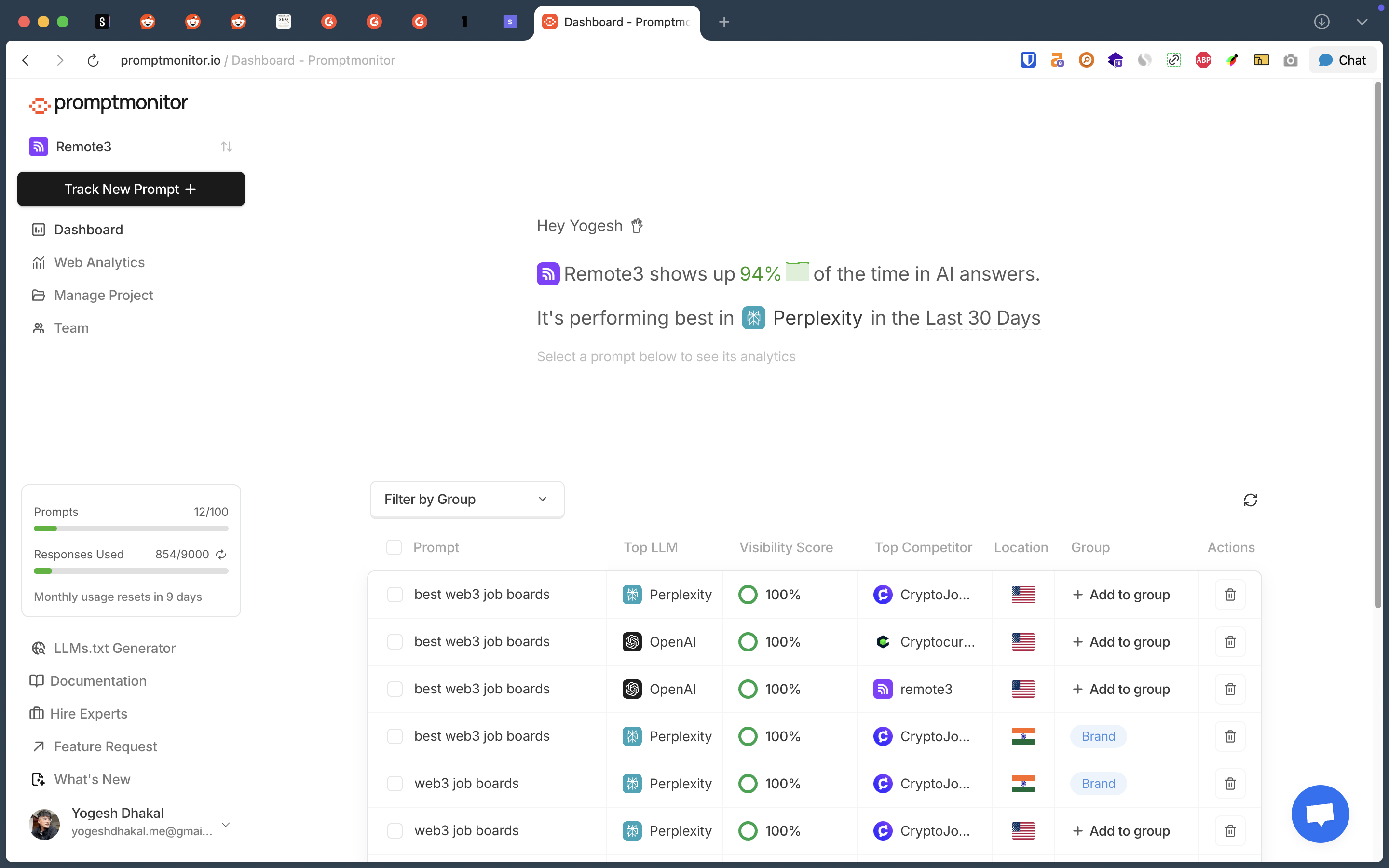Open Web Analytics in sidebar
The height and width of the screenshot is (868, 1389).
[99, 262]
